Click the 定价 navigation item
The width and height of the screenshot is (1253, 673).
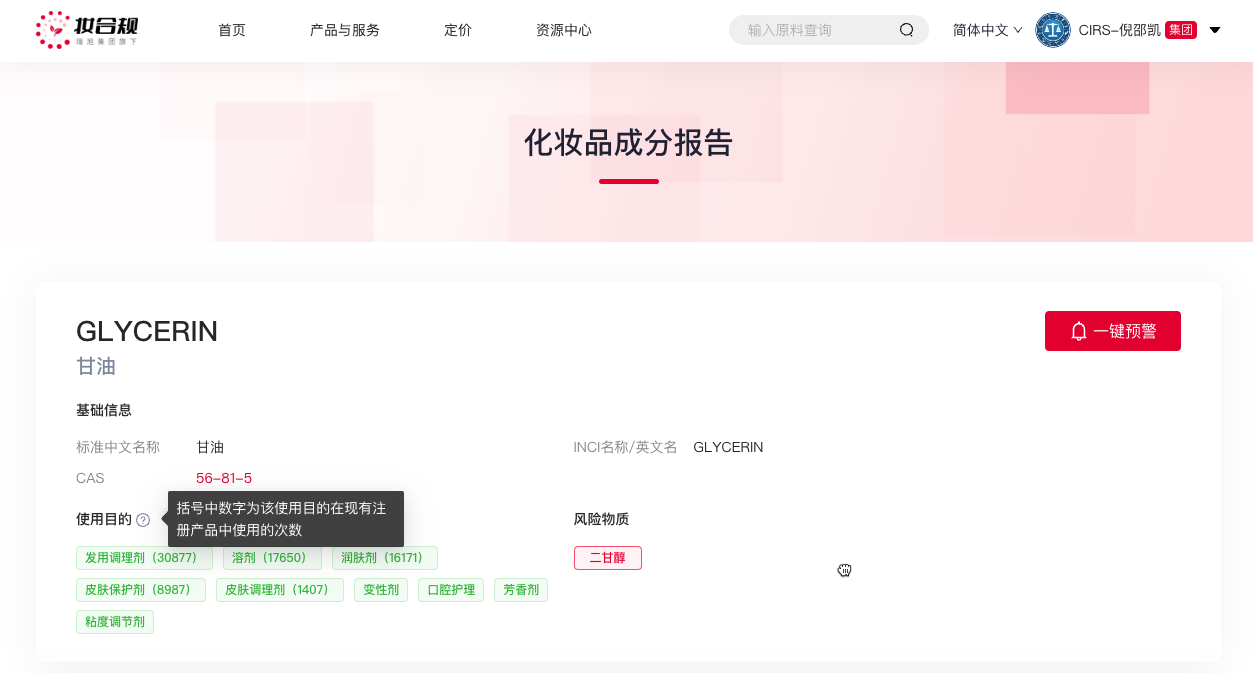tap(458, 30)
